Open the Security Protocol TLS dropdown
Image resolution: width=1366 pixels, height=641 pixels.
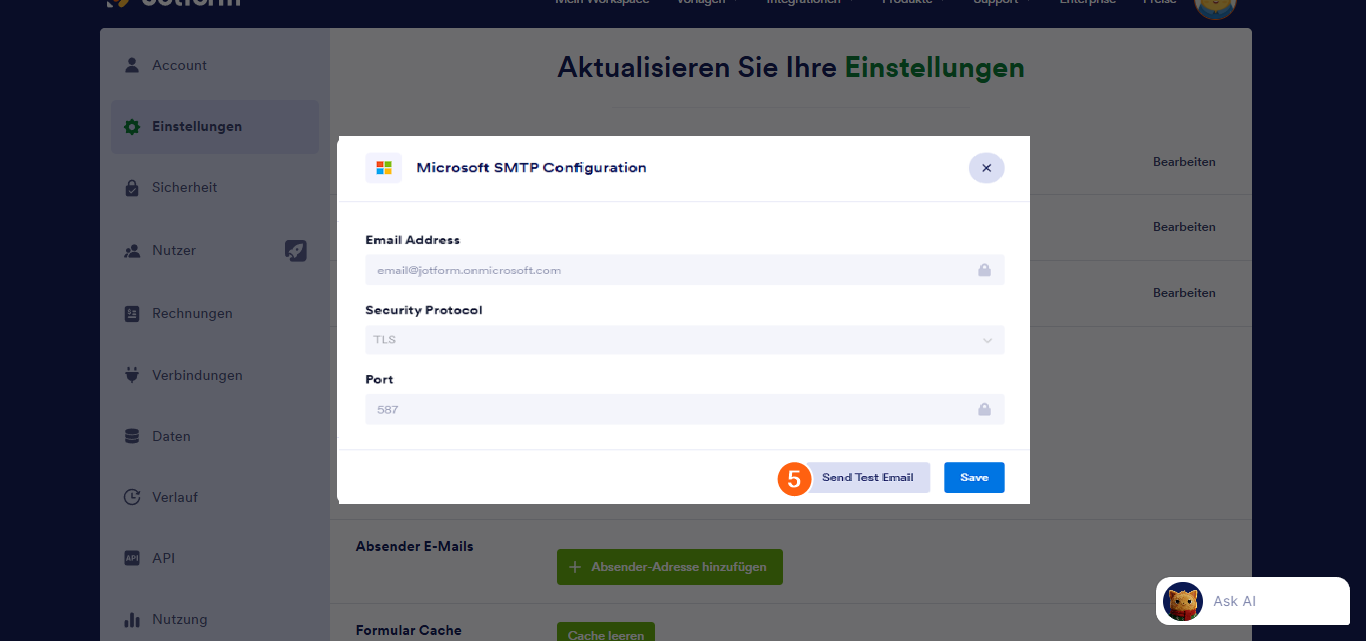(683, 339)
